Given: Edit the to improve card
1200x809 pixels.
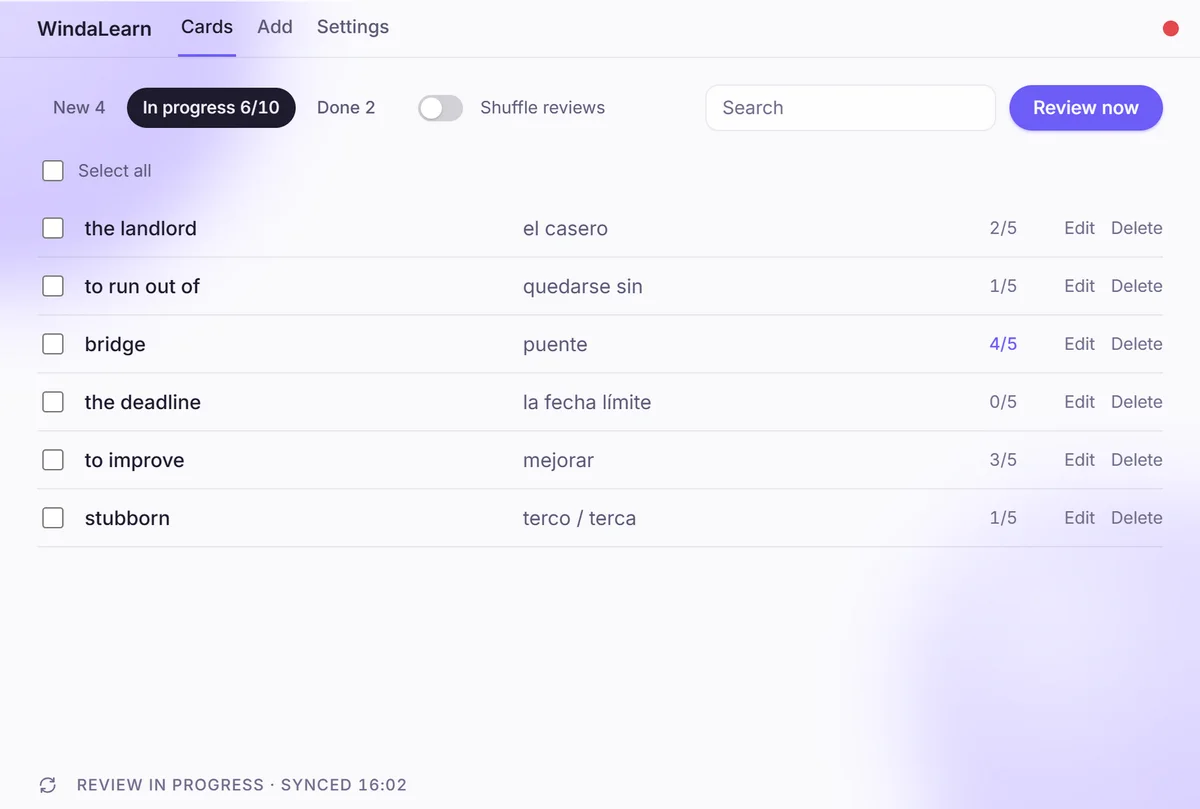Looking at the screenshot, I should 1079,460.
